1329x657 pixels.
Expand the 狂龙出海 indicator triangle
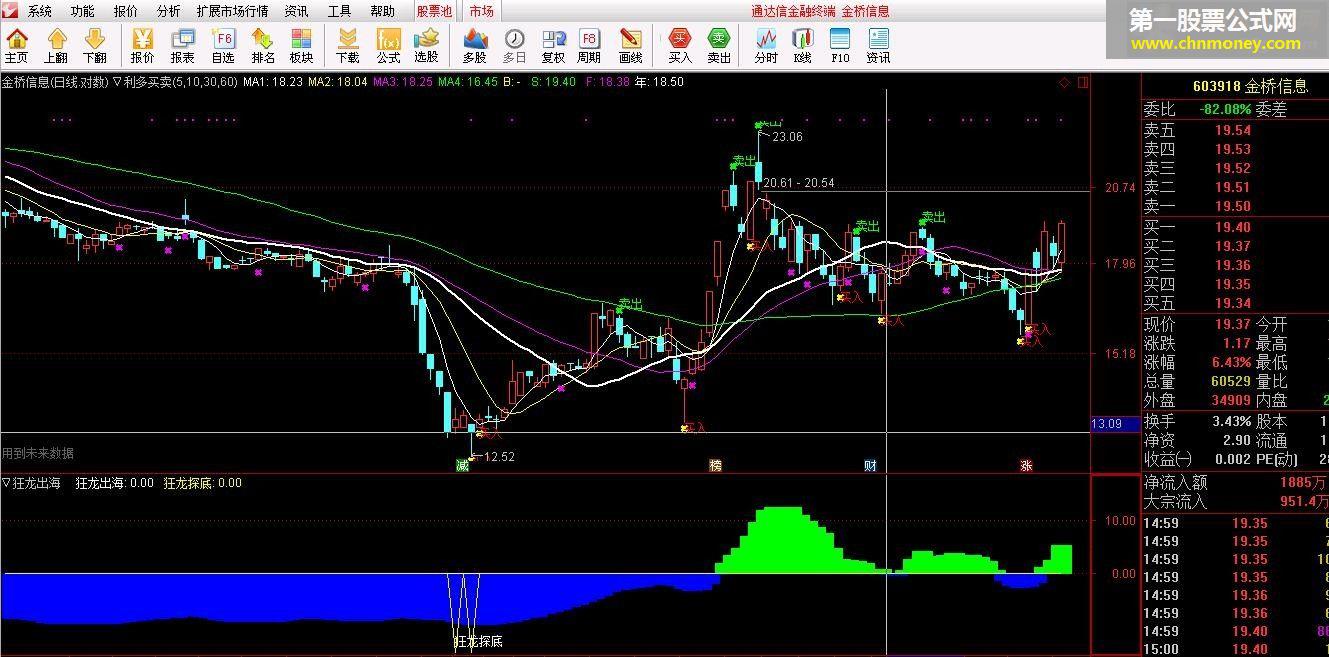(7, 483)
